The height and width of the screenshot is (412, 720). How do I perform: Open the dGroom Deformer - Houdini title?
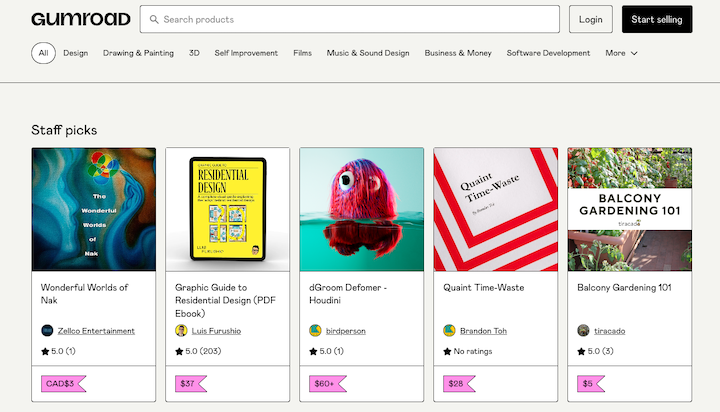348,294
